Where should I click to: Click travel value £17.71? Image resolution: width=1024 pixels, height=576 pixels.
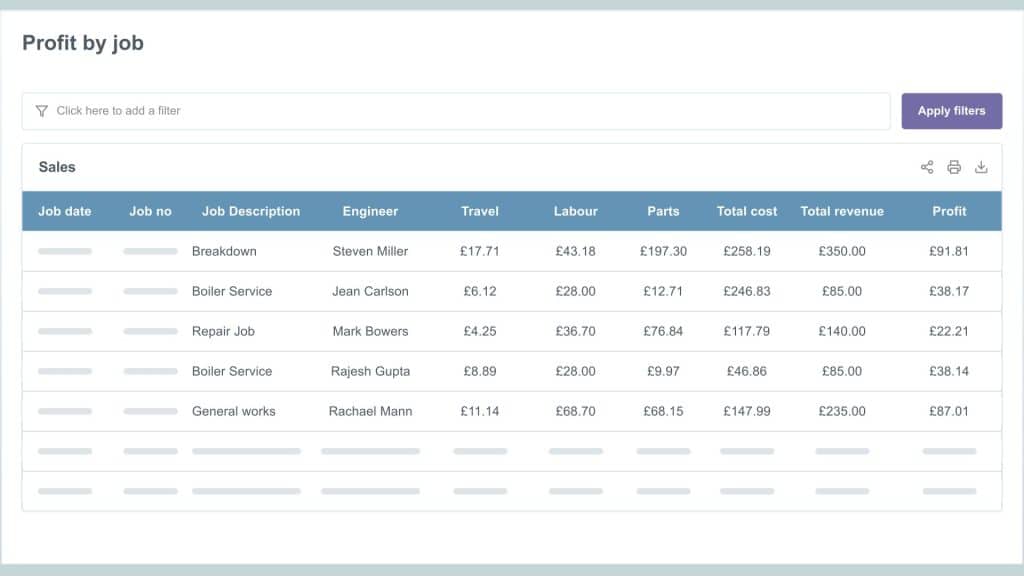pyautogui.click(x=479, y=251)
